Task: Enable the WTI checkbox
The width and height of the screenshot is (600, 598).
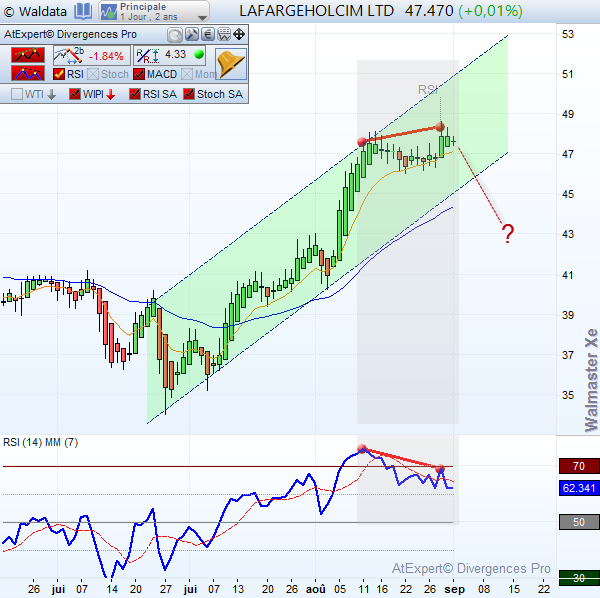Action: pyautogui.click(x=17, y=94)
